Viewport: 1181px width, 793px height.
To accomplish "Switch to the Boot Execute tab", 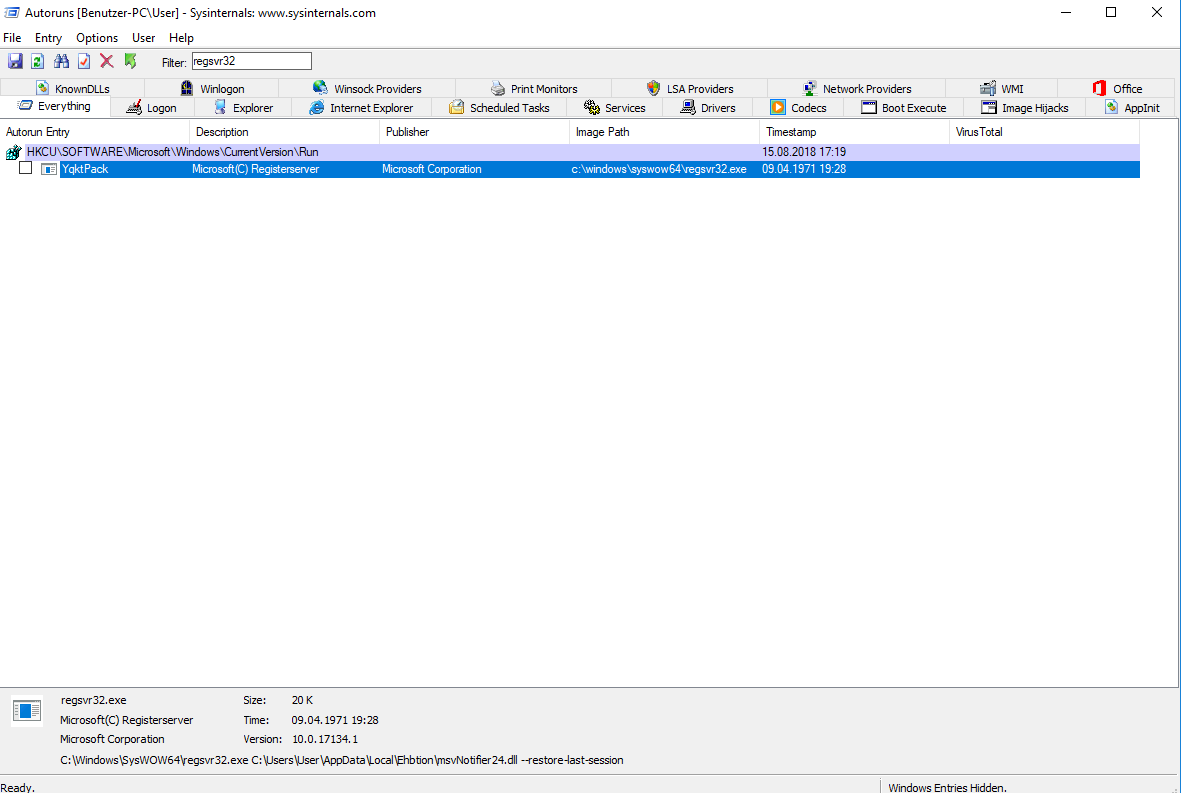I will click(x=904, y=108).
